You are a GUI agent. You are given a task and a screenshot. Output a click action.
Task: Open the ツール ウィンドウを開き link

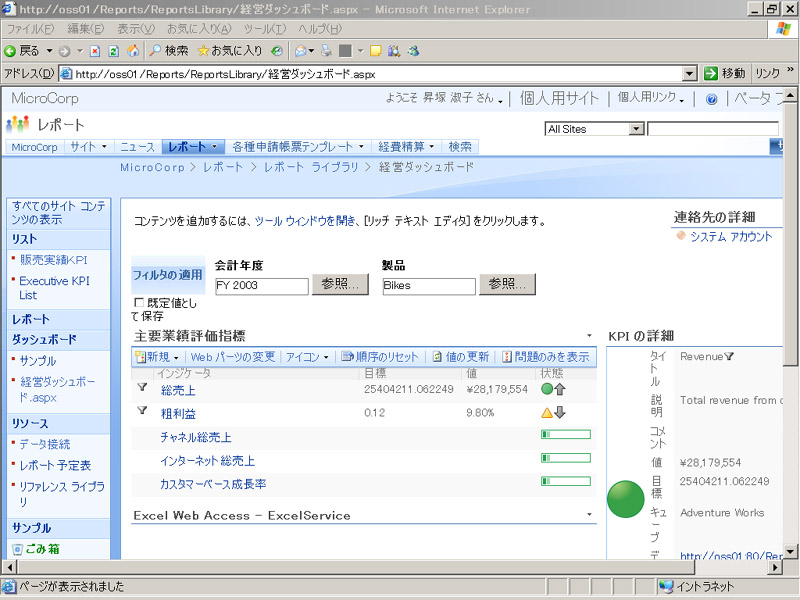pyautogui.click(x=305, y=221)
